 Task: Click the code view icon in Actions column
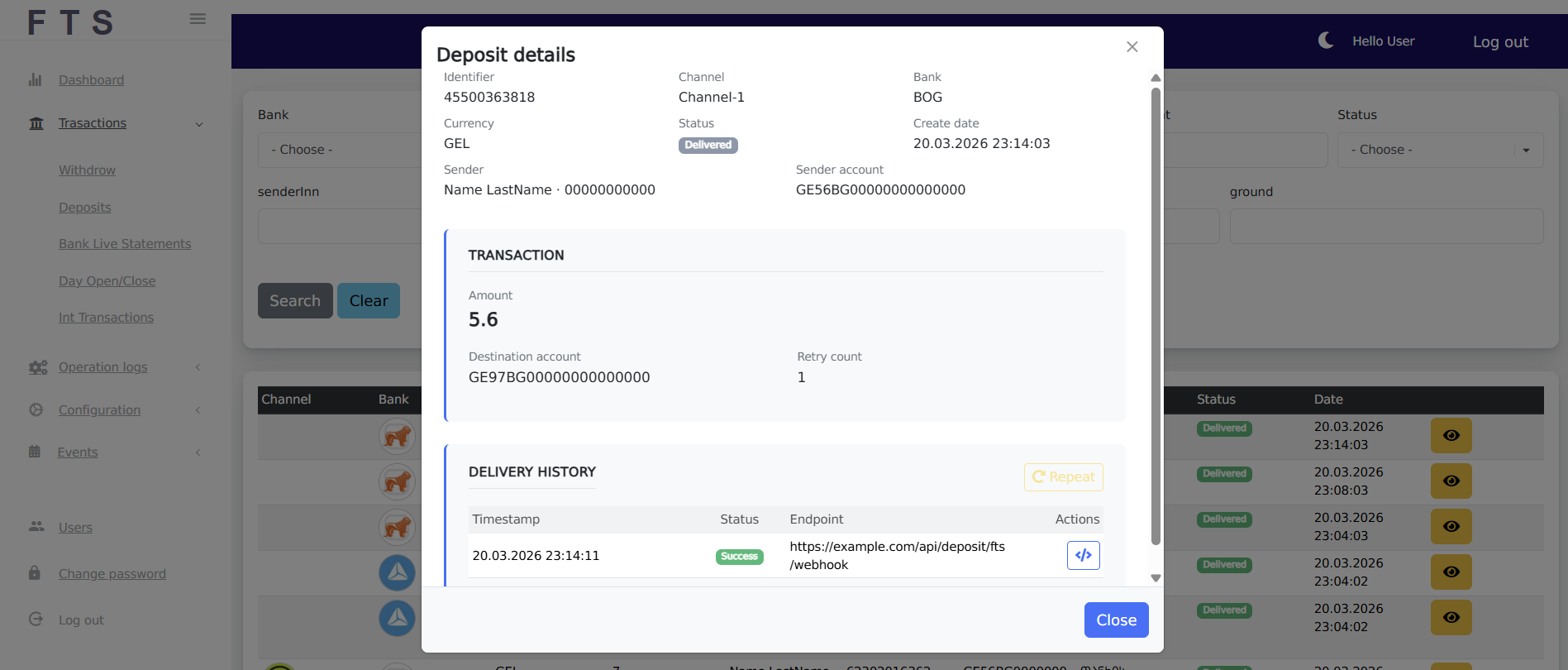pos(1083,555)
